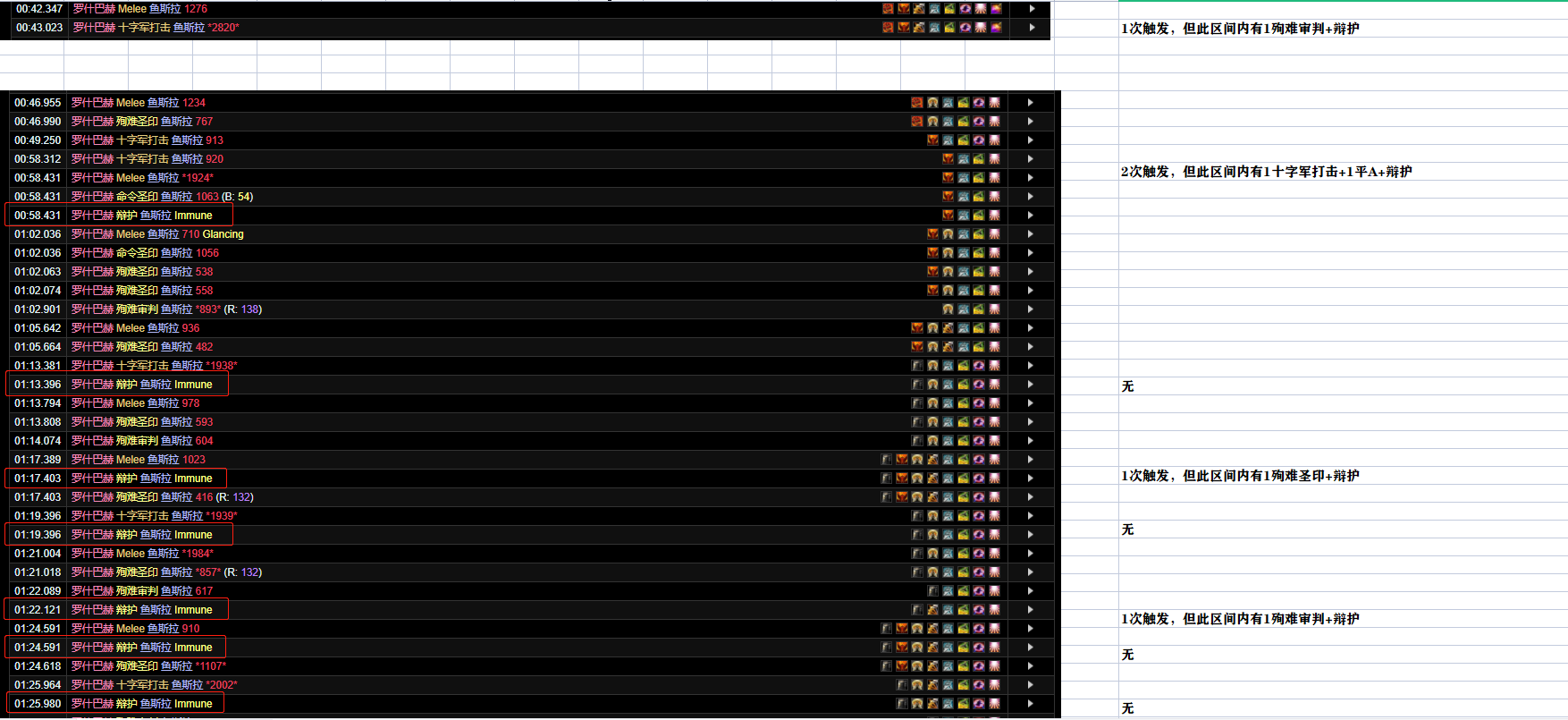Click gray stone buff icon in 01:13.381 row
This screenshot has height=720, width=1568.
point(917,366)
